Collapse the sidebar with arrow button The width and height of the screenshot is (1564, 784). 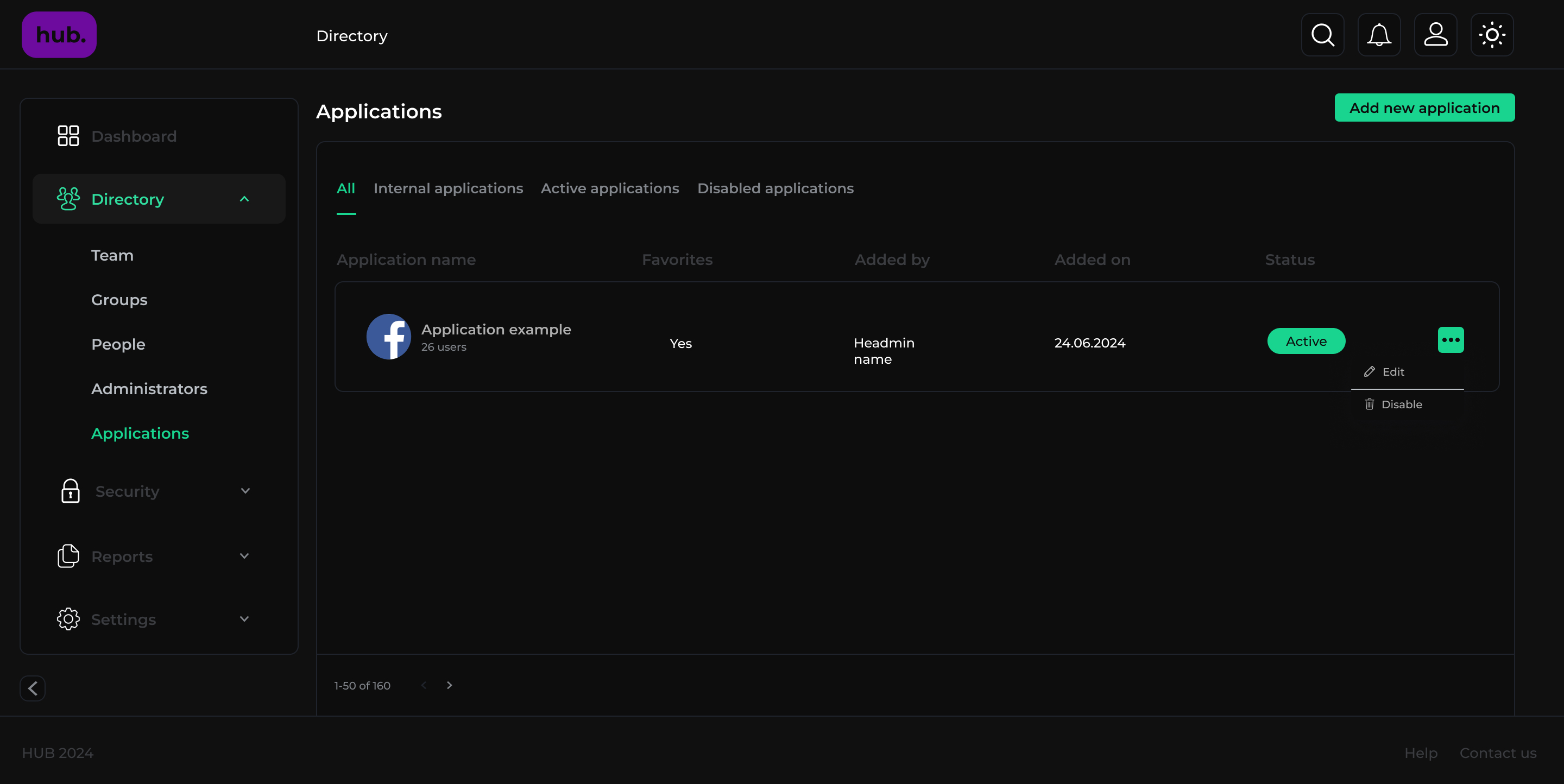click(33, 688)
